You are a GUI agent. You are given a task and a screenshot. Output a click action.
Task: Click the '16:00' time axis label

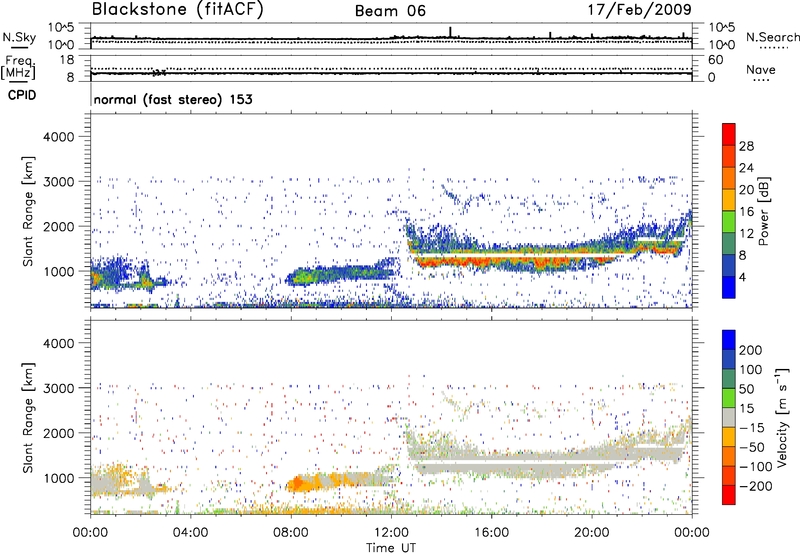(491, 533)
